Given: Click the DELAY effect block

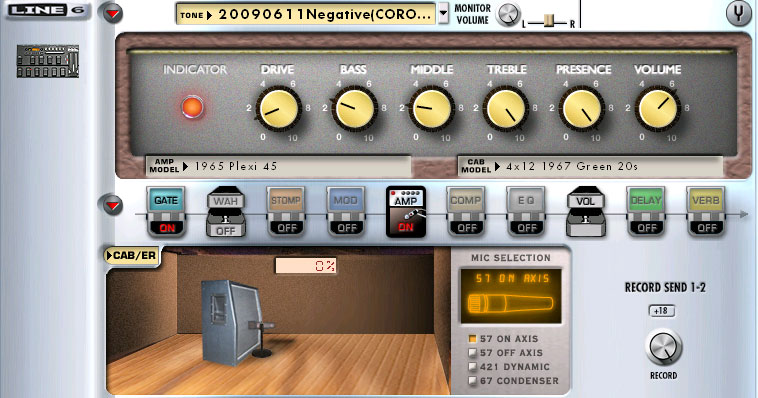Looking at the screenshot, I should pos(646,212).
